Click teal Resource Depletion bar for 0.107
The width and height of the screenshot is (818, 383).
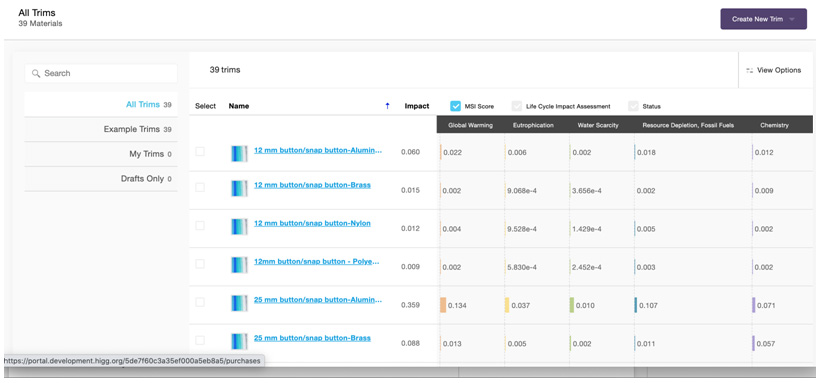(635, 305)
